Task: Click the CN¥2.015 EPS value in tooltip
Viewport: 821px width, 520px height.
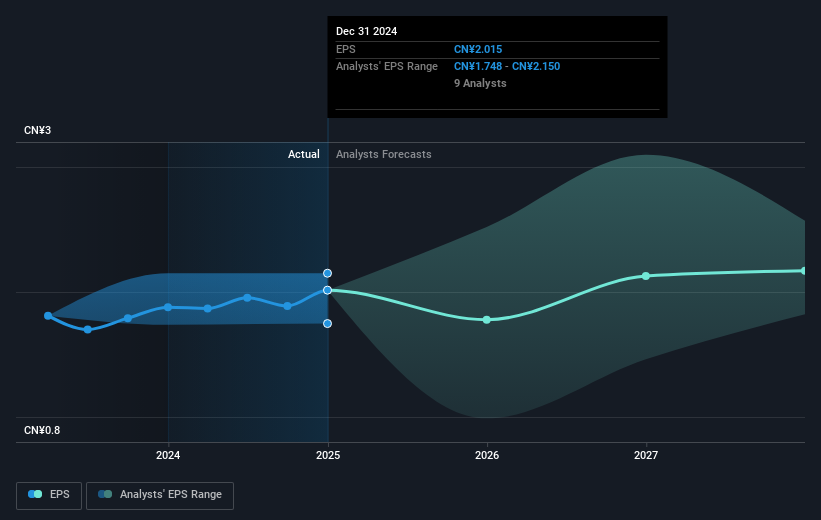Action: click(x=478, y=49)
